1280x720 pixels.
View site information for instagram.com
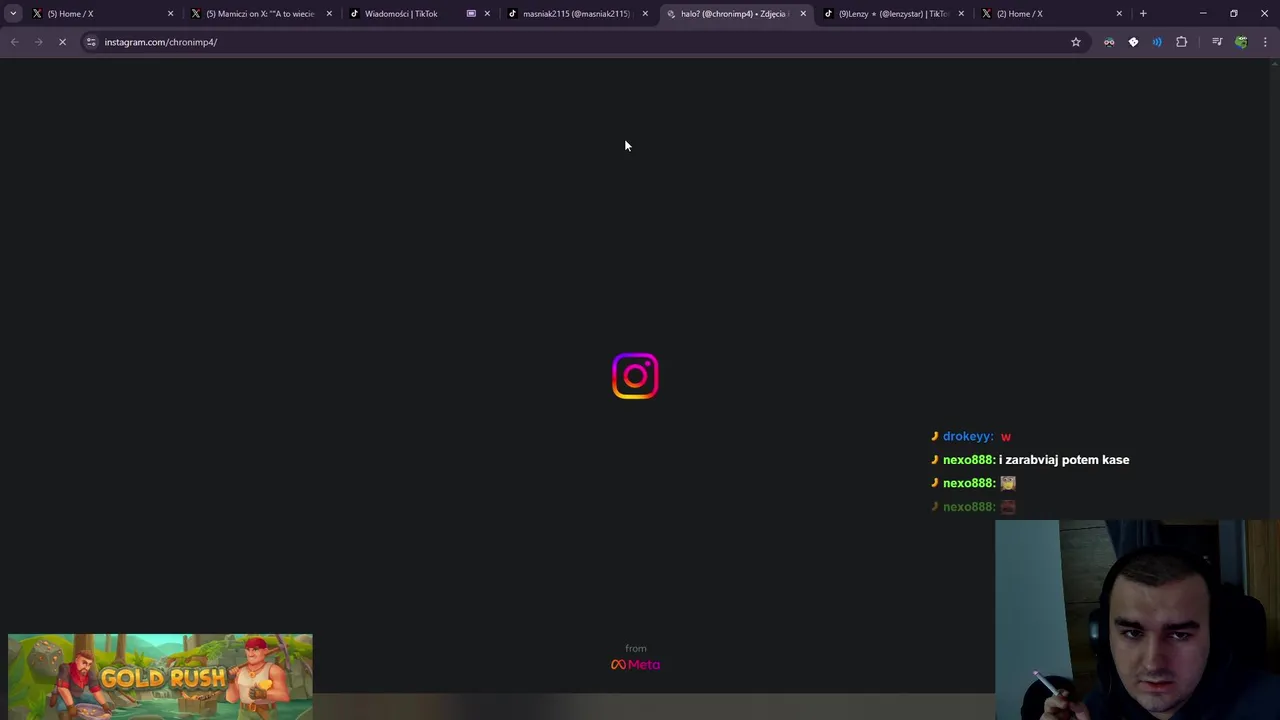click(91, 42)
